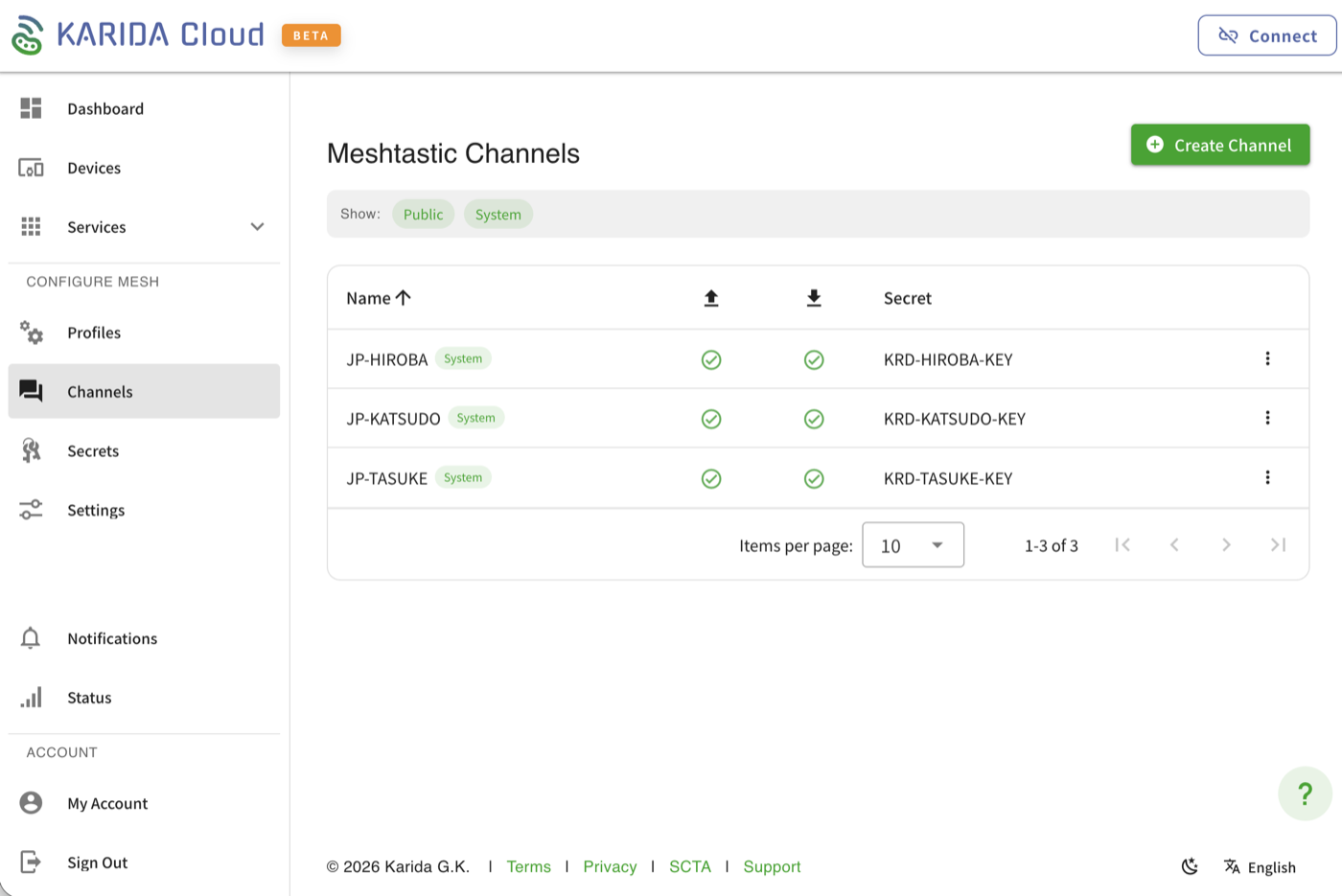Toggle the Public filter chip

point(423,214)
